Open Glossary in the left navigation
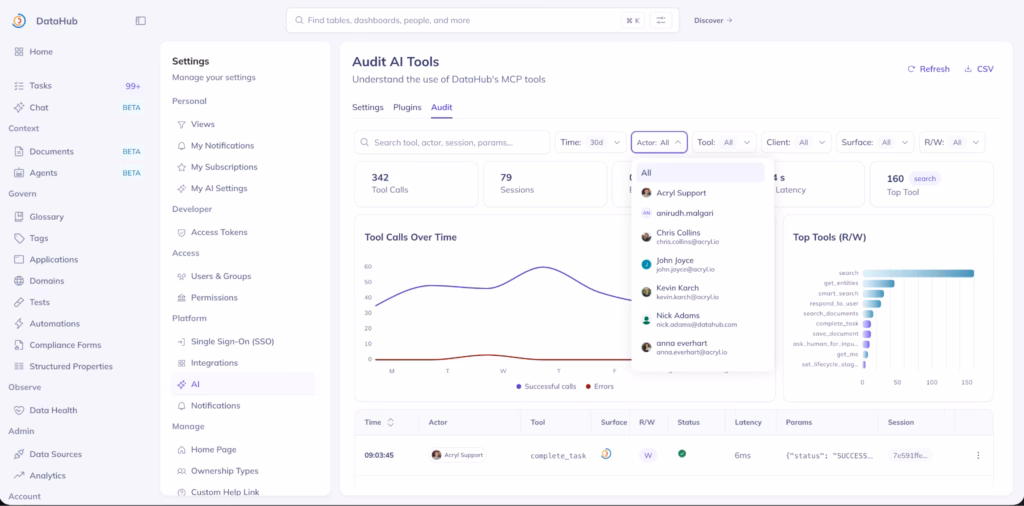1024x506 pixels. (x=46, y=217)
